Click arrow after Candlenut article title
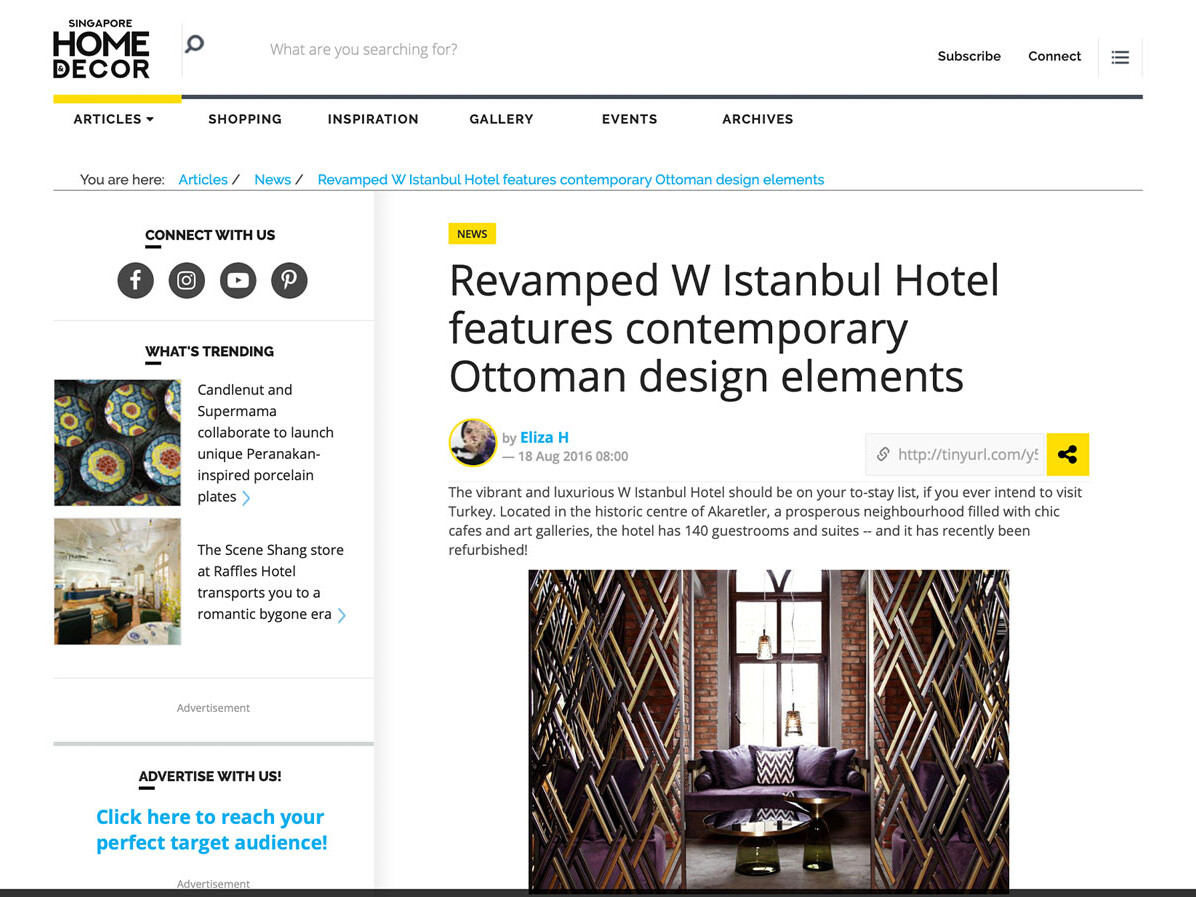The height and width of the screenshot is (897, 1196). (246, 498)
